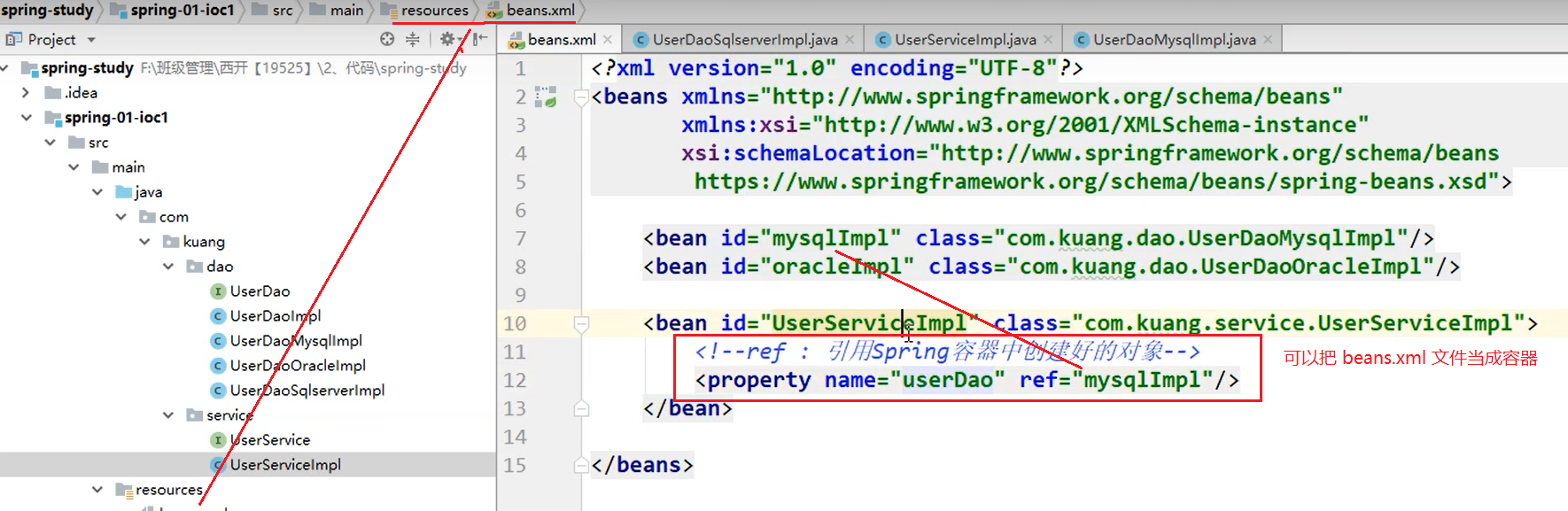Click the mysqlImpl bean id on line 7
This screenshot has height=511, width=1568.
tap(831, 238)
